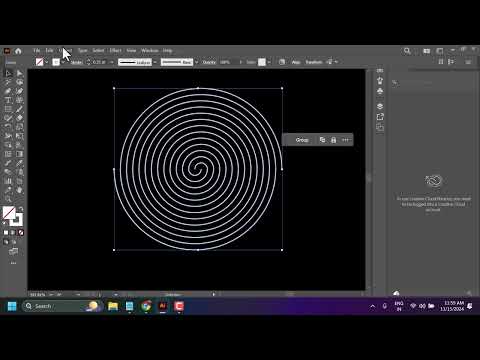Switch to Color fill mode below swatches

(6, 232)
